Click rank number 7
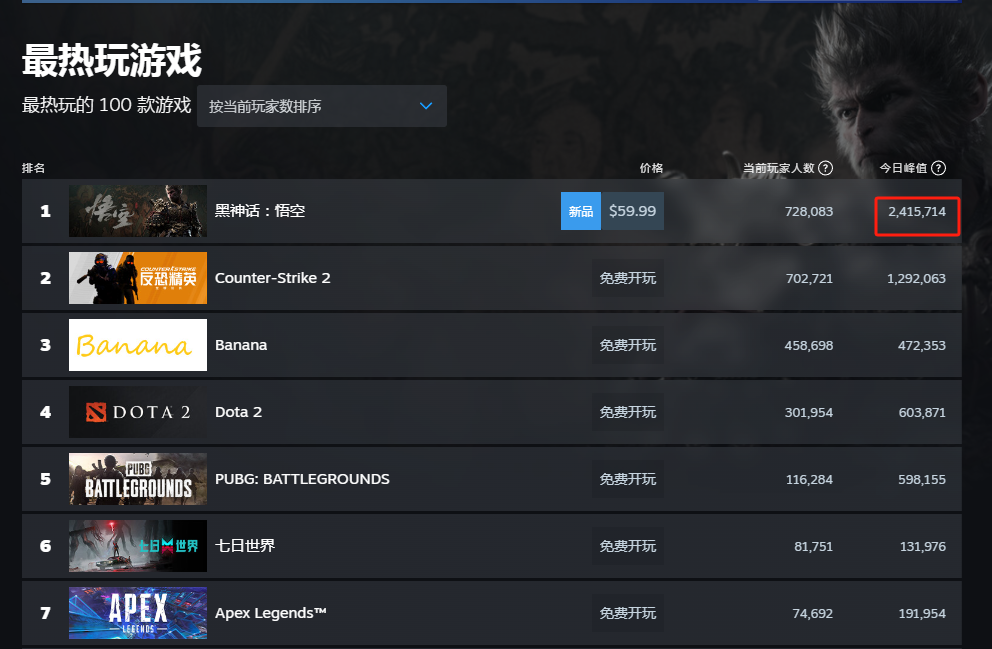Viewport: 992px width, 649px height. click(x=46, y=614)
